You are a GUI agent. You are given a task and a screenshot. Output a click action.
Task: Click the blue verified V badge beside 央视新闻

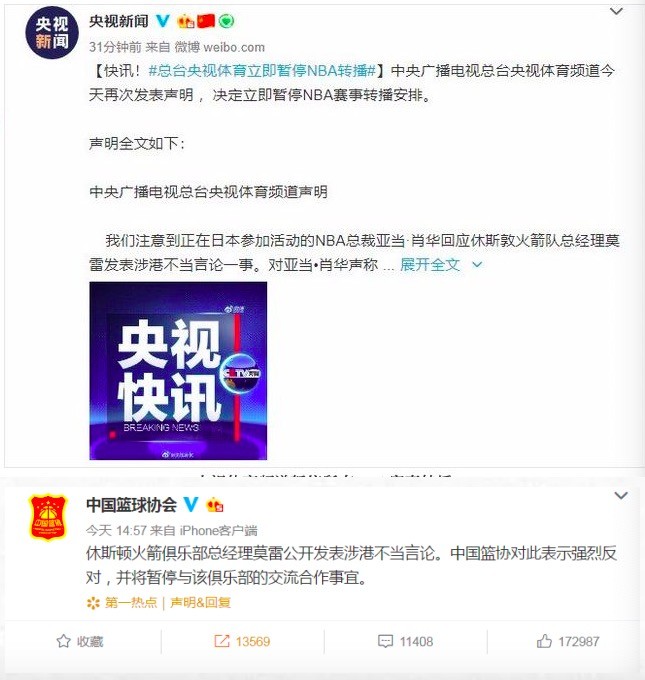(x=163, y=20)
